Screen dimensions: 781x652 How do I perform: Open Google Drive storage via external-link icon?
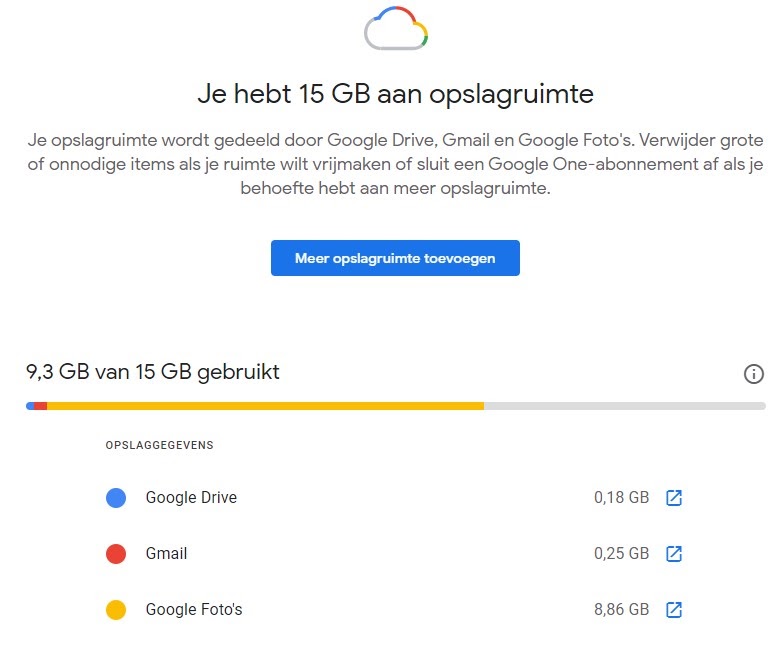click(674, 498)
